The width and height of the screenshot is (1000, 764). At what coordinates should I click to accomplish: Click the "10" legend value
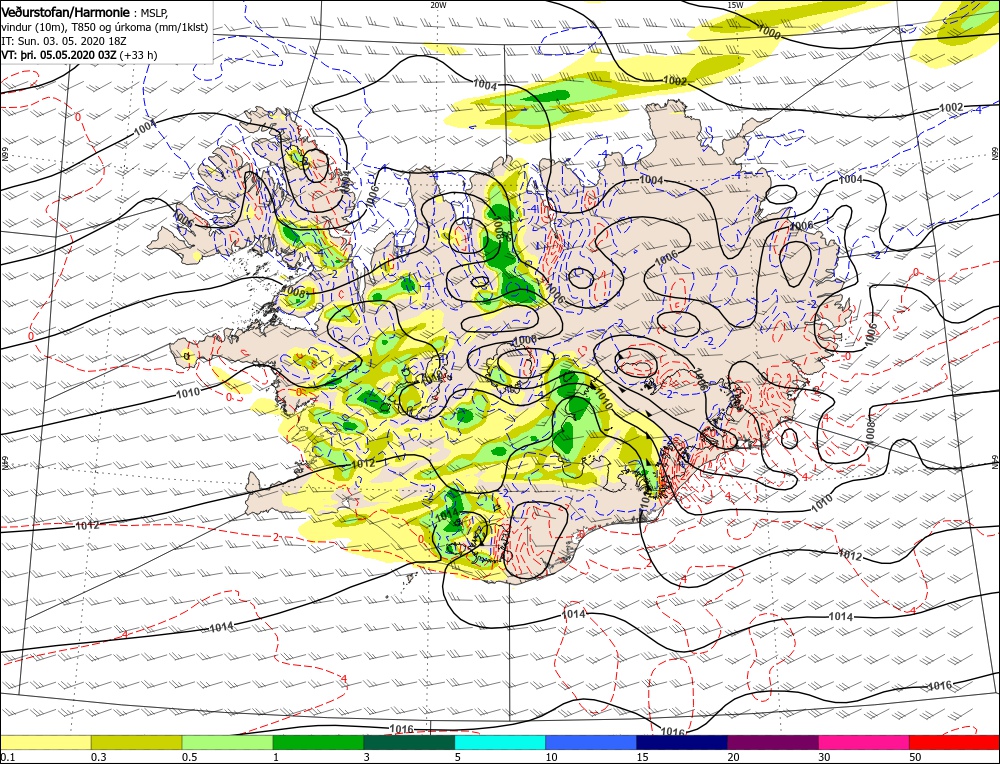tap(551, 757)
